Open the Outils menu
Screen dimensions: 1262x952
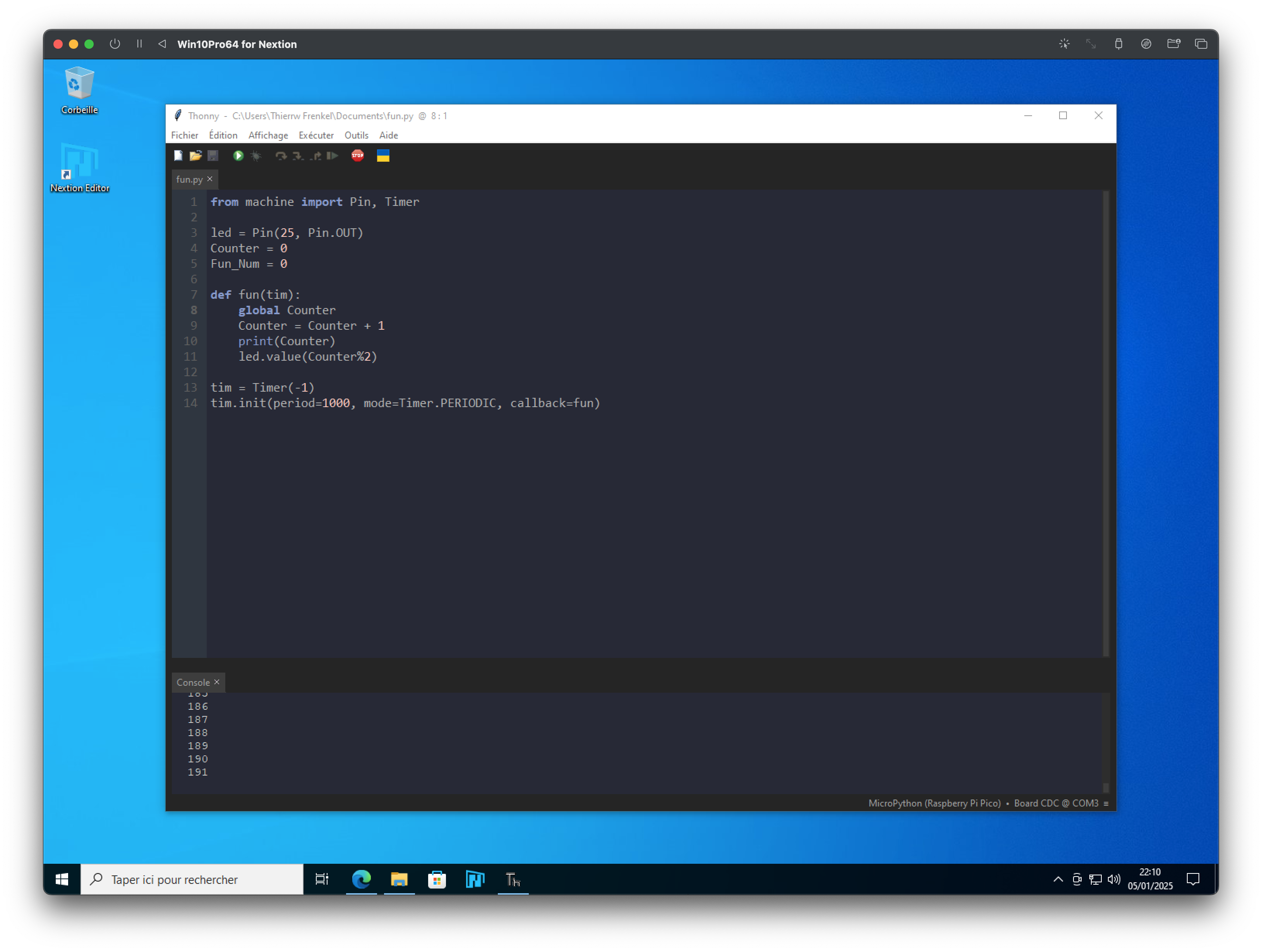(356, 135)
